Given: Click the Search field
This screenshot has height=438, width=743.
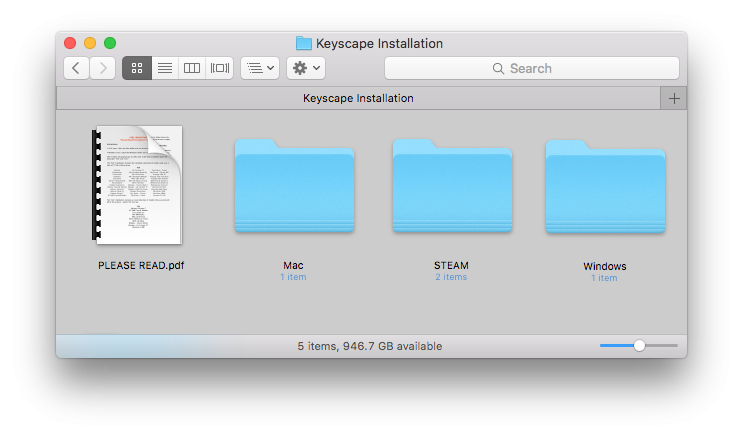Looking at the screenshot, I should (532, 68).
